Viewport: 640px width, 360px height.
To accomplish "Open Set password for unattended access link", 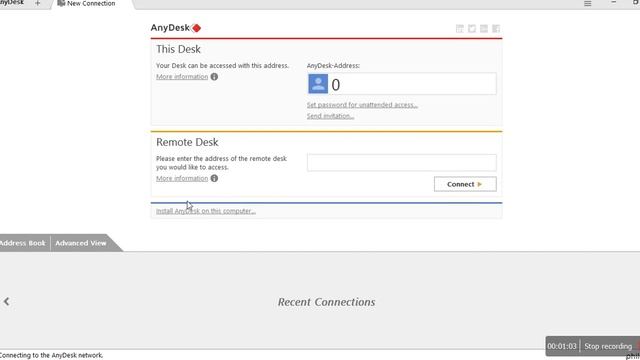I will click(x=362, y=105).
